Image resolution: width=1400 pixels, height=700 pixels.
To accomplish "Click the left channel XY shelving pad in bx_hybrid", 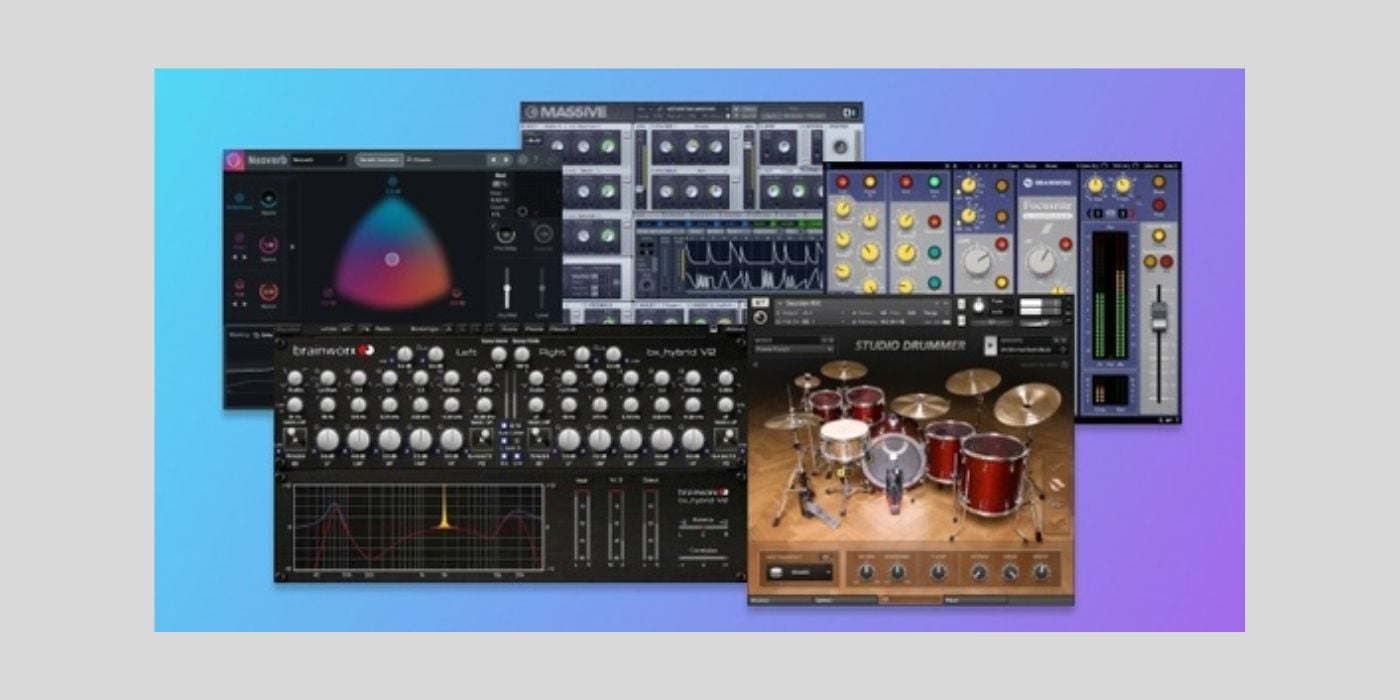I will click(294, 437).
